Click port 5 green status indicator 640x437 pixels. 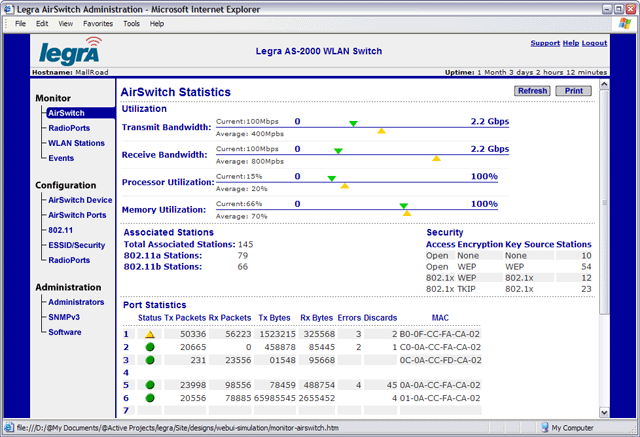tap(150, 385)
